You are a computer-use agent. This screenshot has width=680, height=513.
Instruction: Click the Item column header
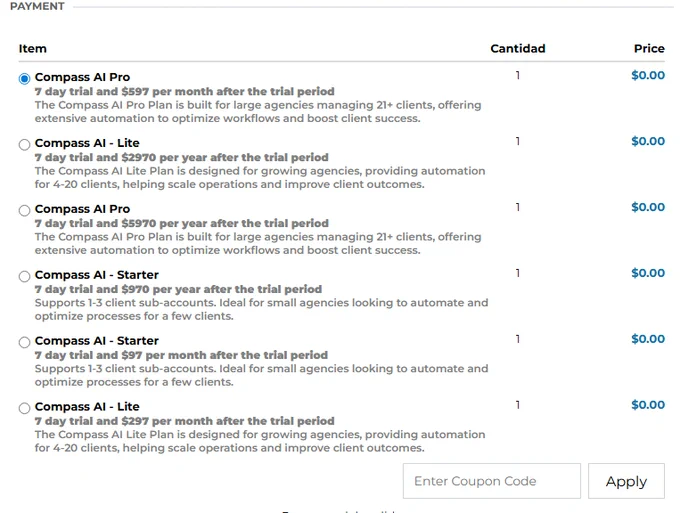click(x=33, y=49)
